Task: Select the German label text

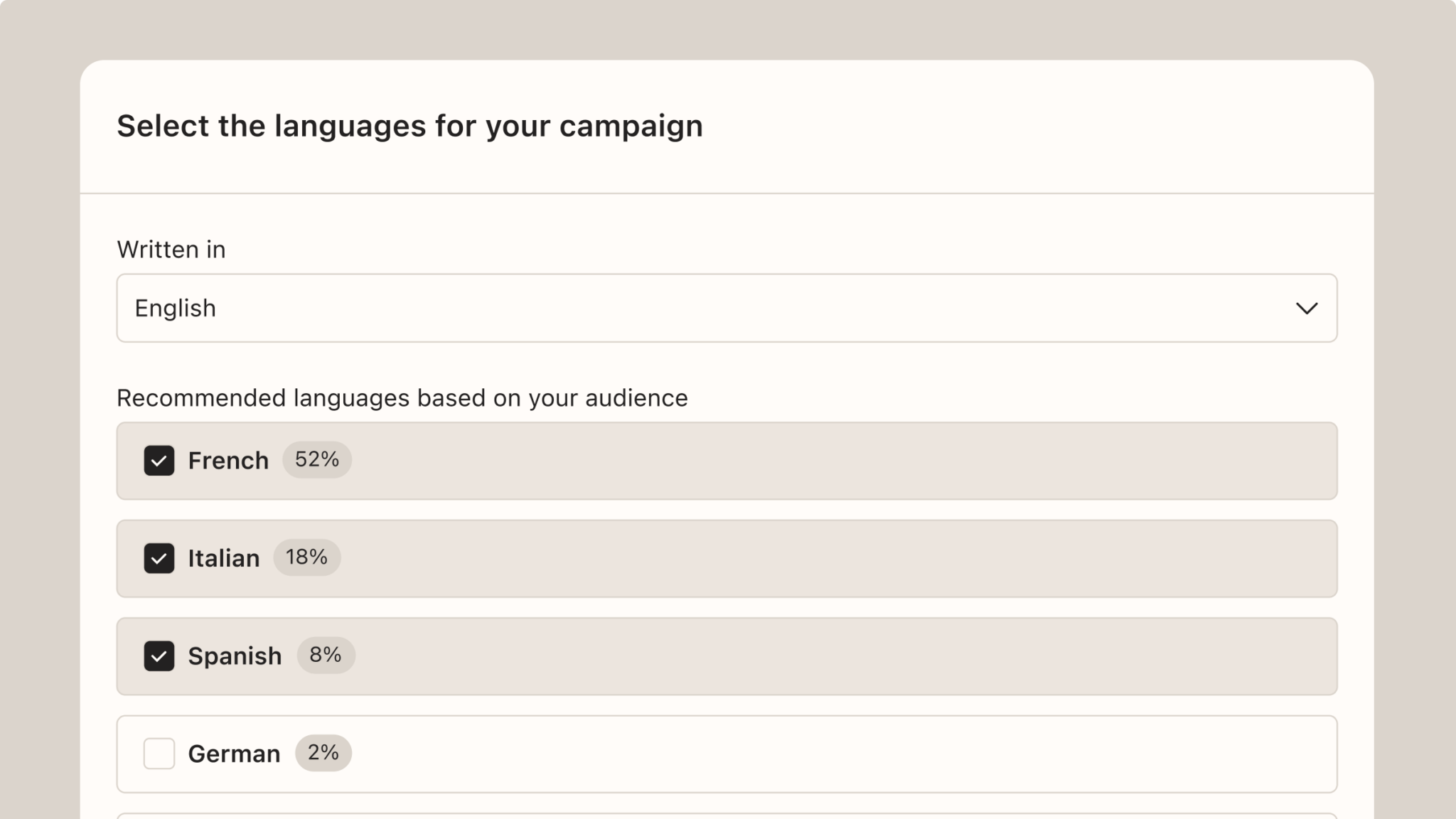Action: (x=234, y=754)
